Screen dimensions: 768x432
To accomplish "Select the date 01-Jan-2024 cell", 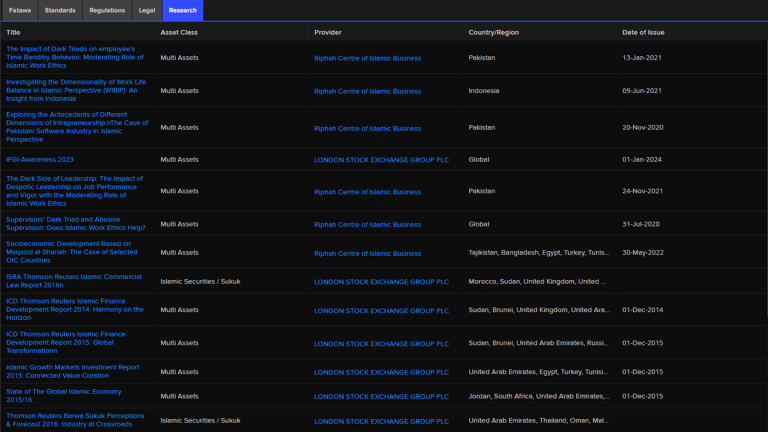I will coord(642,160).
